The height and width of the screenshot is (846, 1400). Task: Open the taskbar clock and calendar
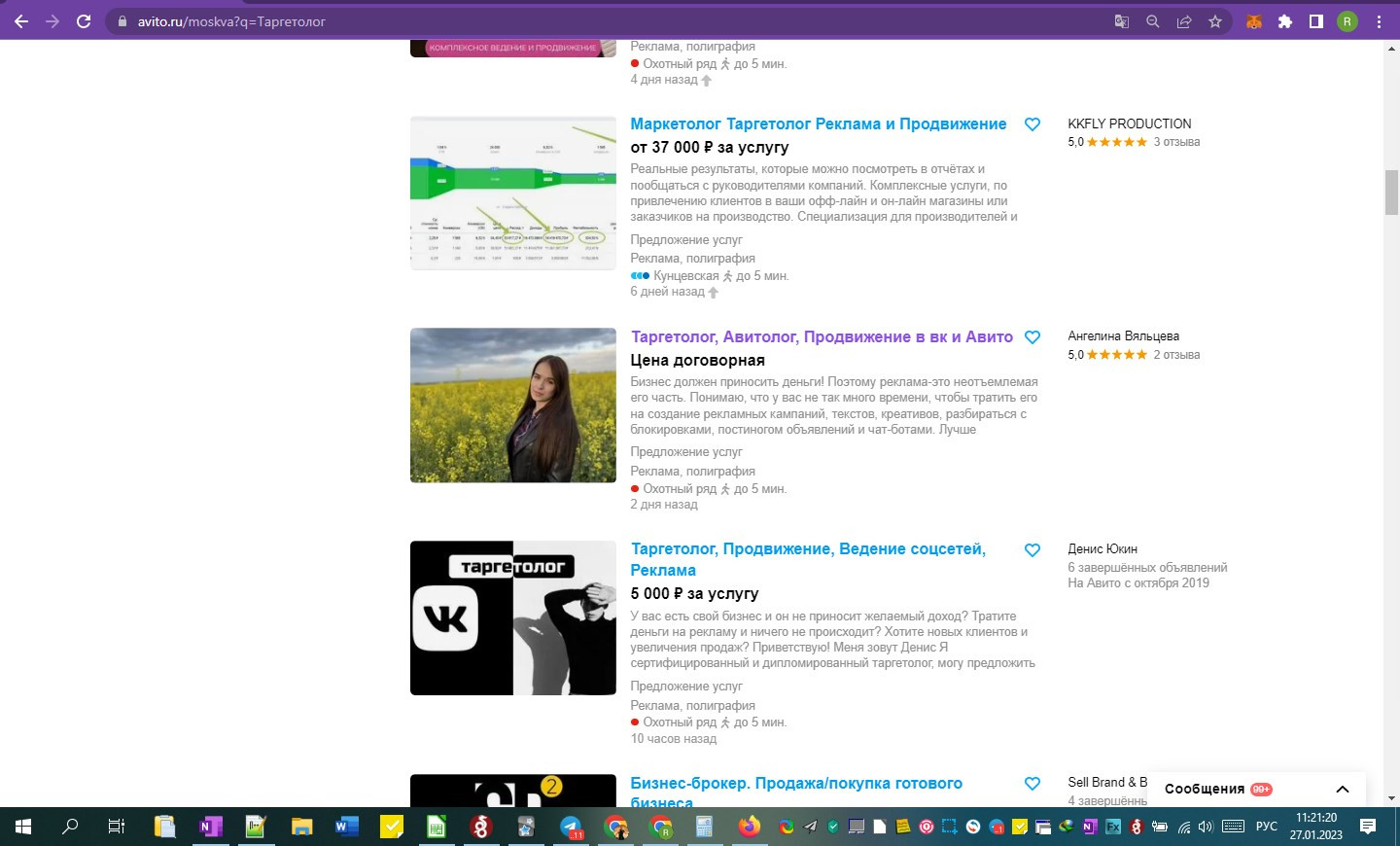coord(1316,827)
